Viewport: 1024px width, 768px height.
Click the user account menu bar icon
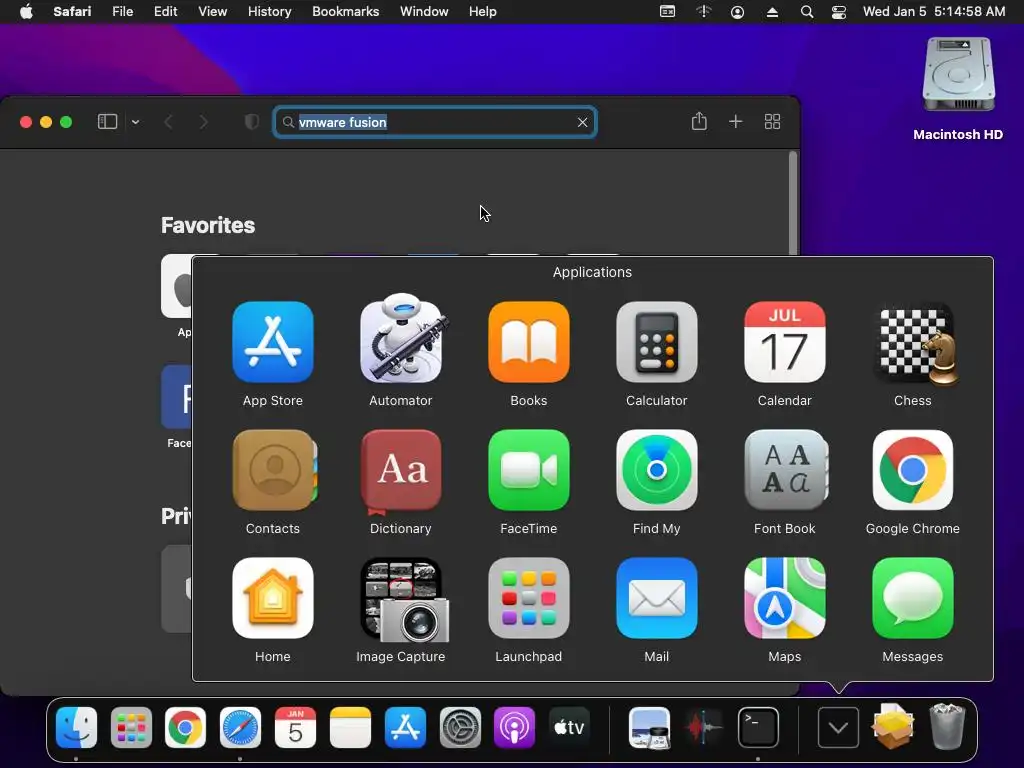(737, 12)
